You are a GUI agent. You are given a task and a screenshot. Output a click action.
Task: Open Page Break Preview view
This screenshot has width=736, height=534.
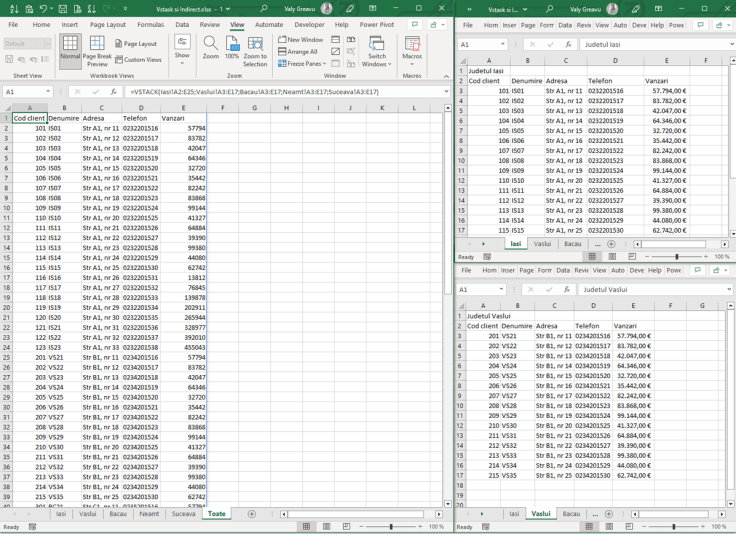[x=97, y=48]
